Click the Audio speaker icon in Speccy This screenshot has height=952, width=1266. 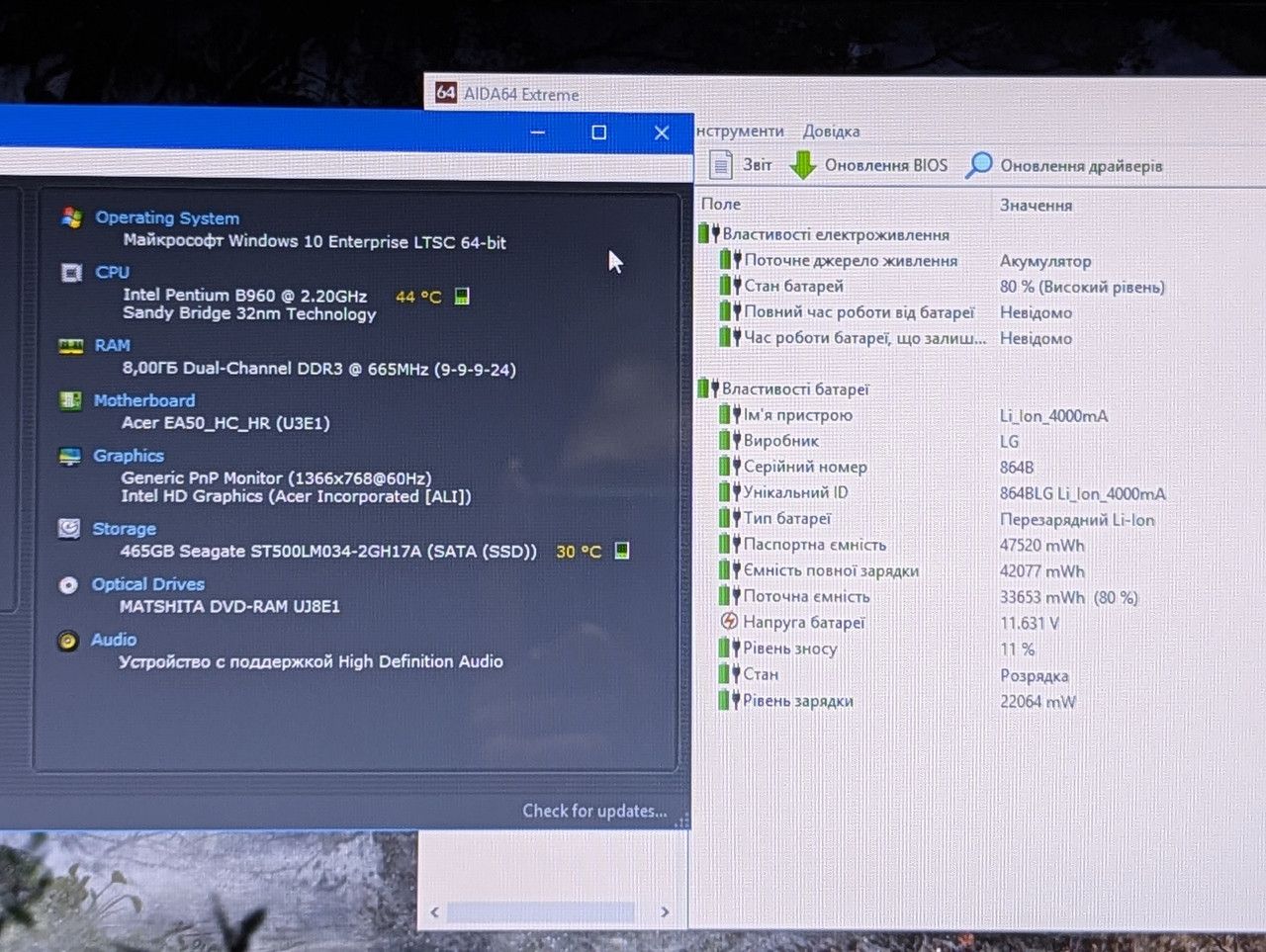(67, 641)
